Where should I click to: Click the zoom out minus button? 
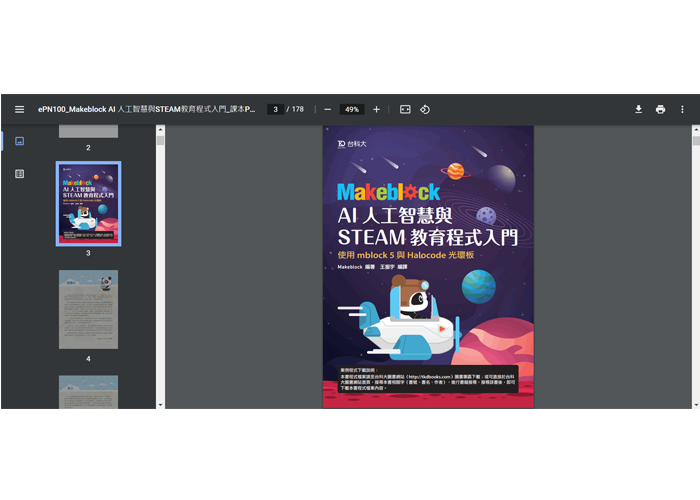327,109
